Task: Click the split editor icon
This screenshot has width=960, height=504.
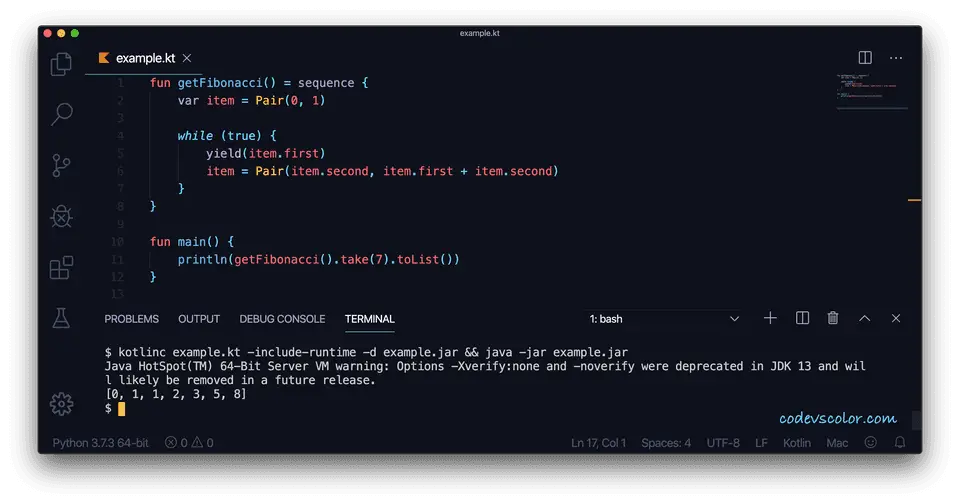Action: point(865,58)
